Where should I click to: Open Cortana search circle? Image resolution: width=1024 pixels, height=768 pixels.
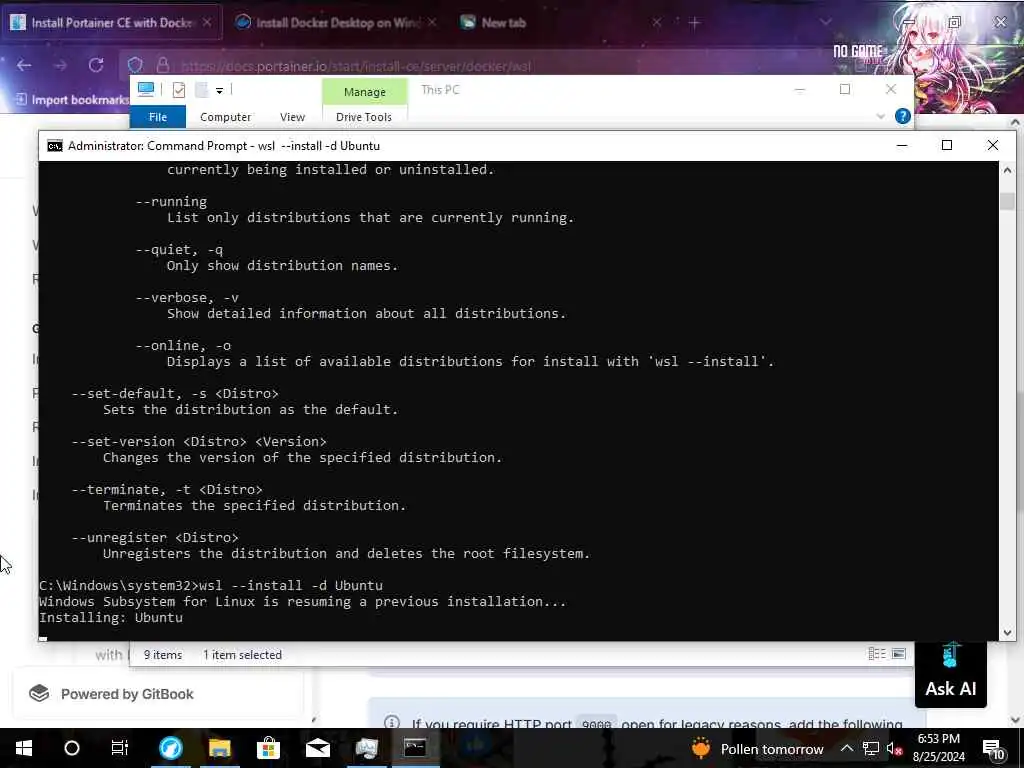click(x=72, y=748)
